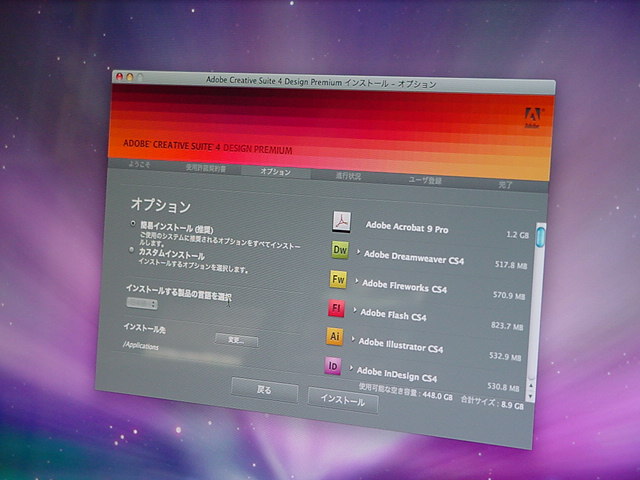Select the 簡易インストール radio option

(x=133, y=224)
